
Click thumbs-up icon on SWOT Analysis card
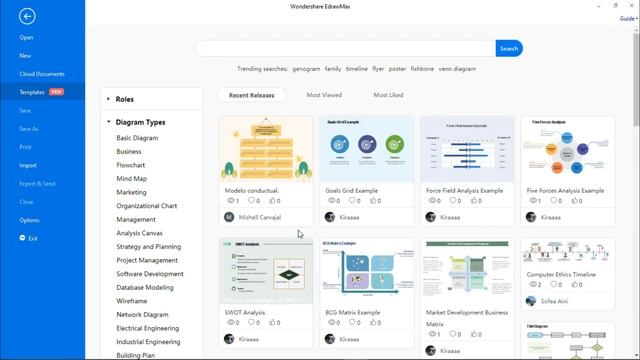coord(272,322)
